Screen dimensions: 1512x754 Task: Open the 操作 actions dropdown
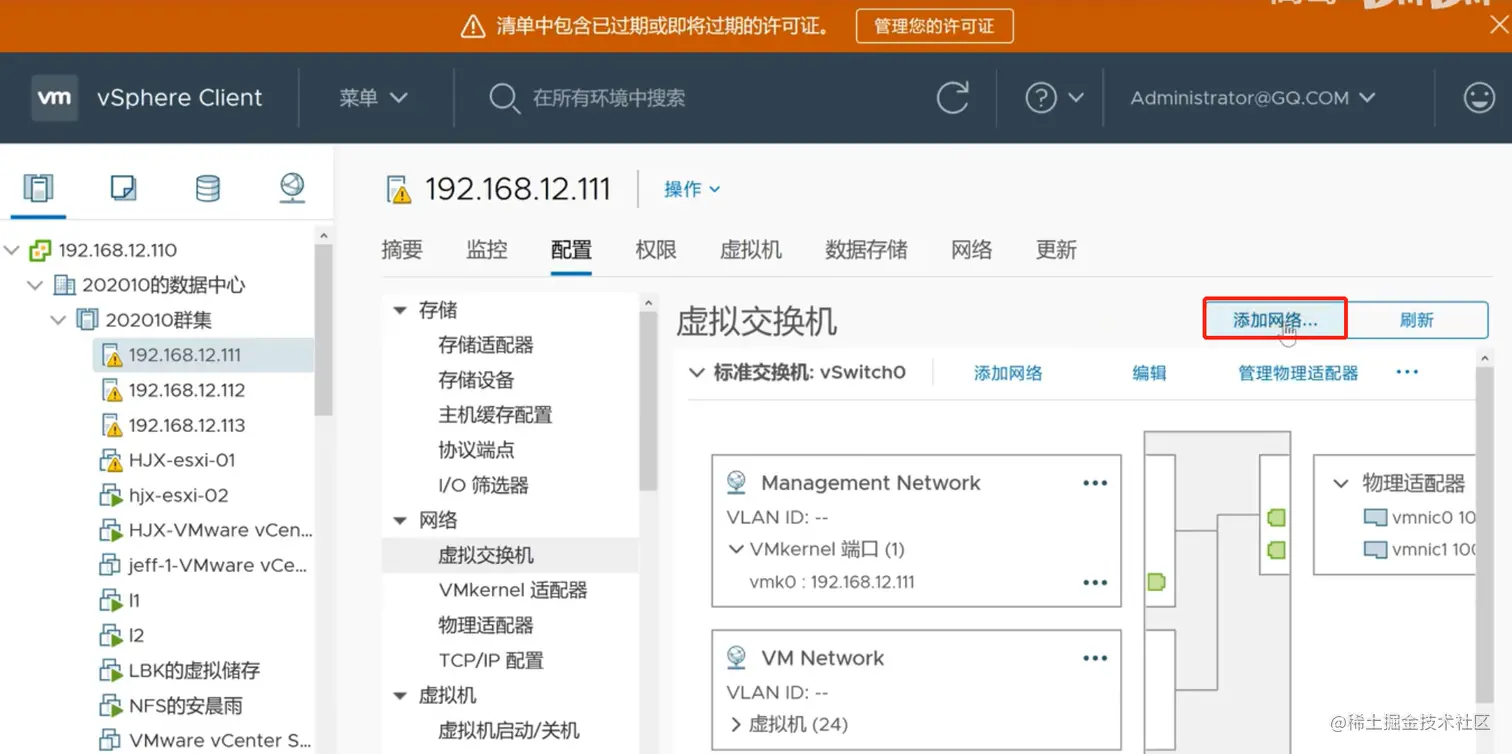(692, 189)
